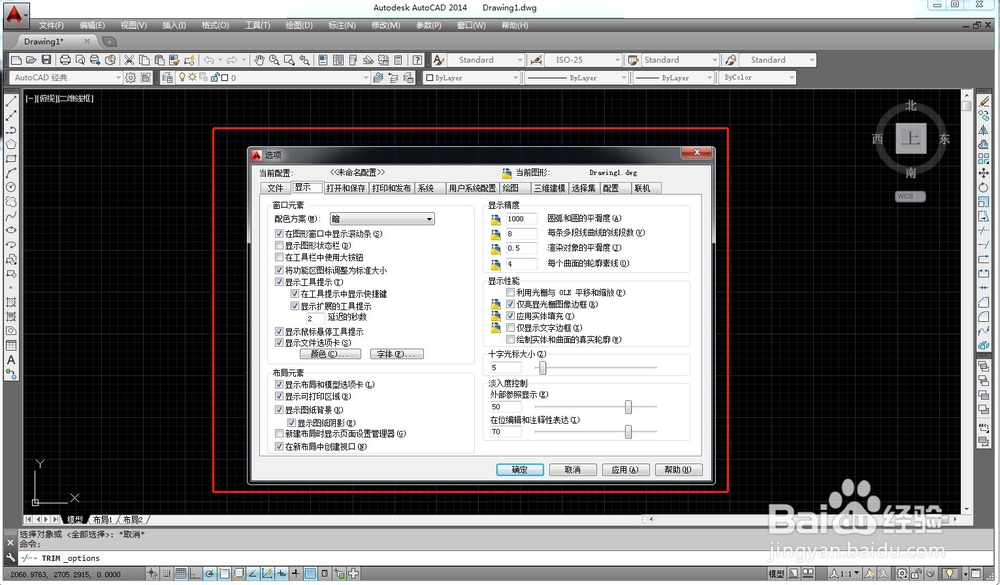Switch to the 打开和保存 tab
Screen dimensions: 1000x585
[x=346, y=188]
